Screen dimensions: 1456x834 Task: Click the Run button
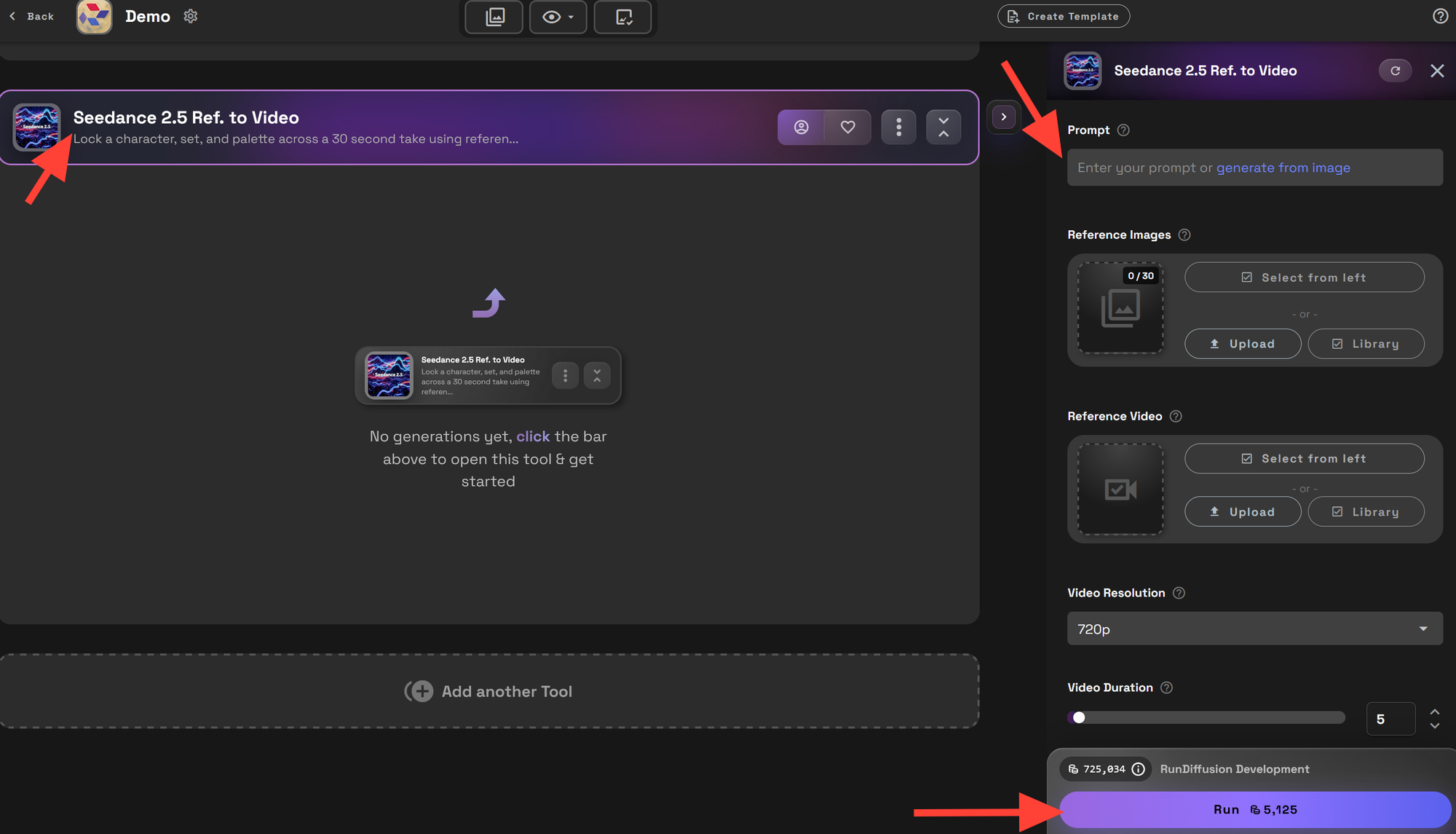[1255, 810]
